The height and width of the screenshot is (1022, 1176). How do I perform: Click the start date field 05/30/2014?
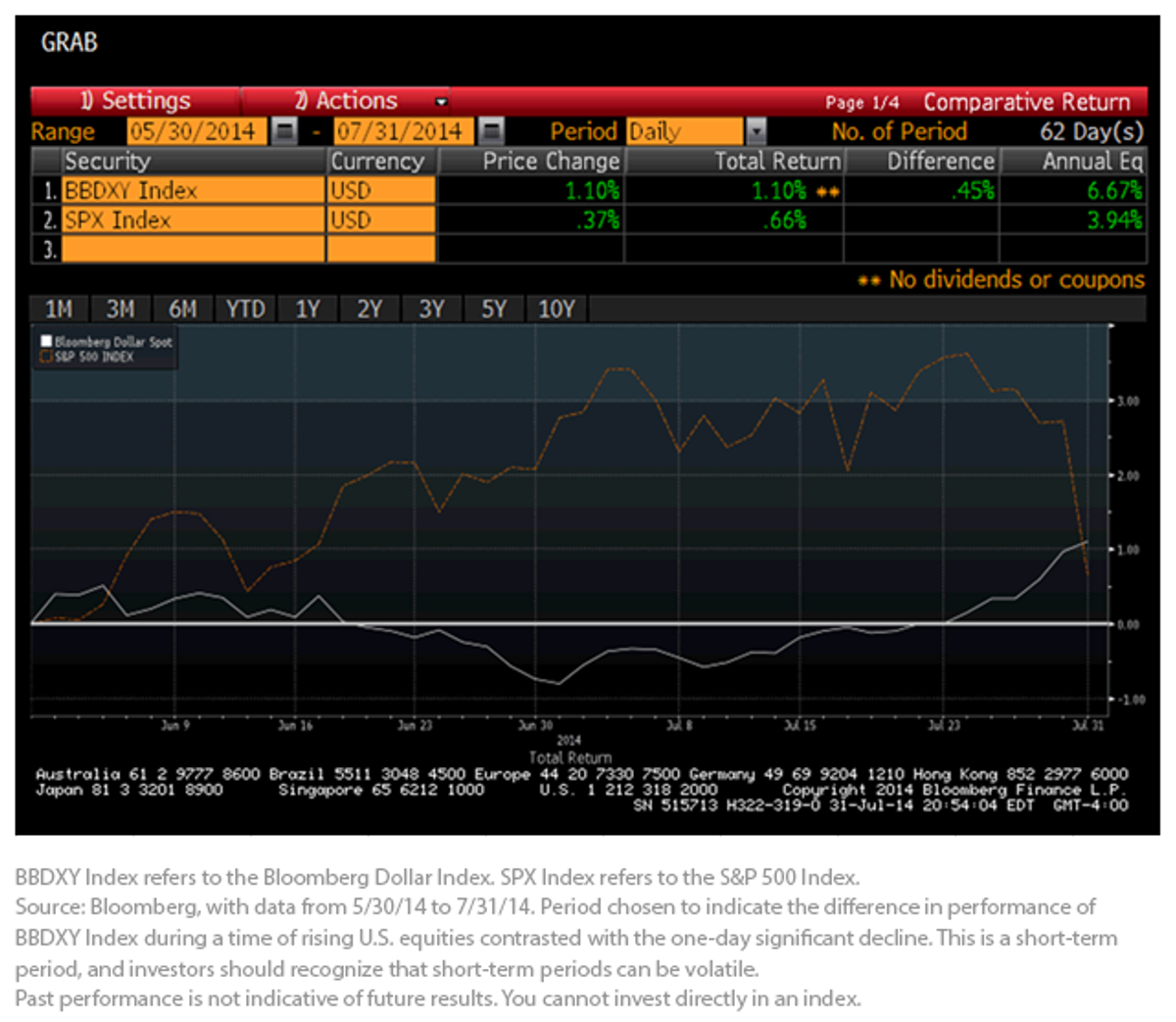coord(196,131)
